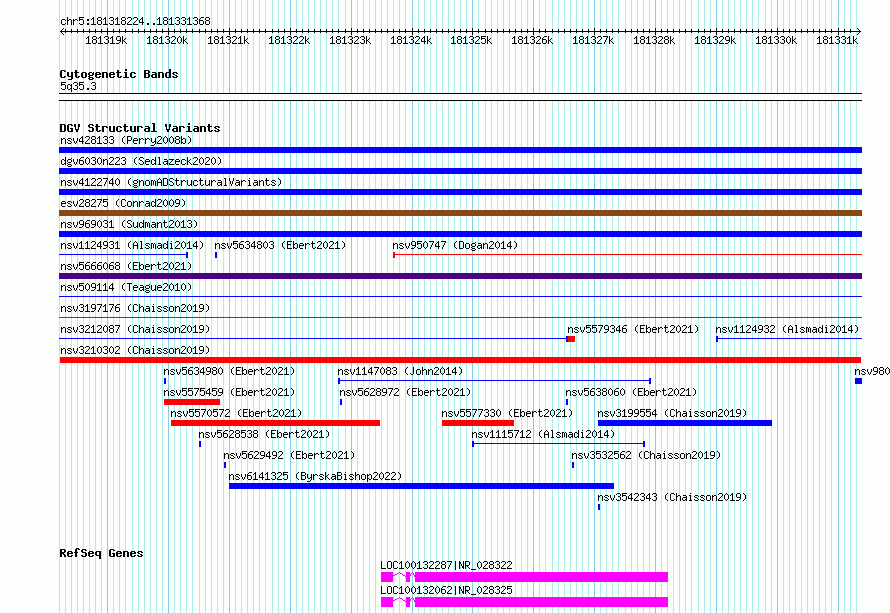Click the Cytogenetic Bands track title
Screen dimensions: 890x613
(119, 74)
